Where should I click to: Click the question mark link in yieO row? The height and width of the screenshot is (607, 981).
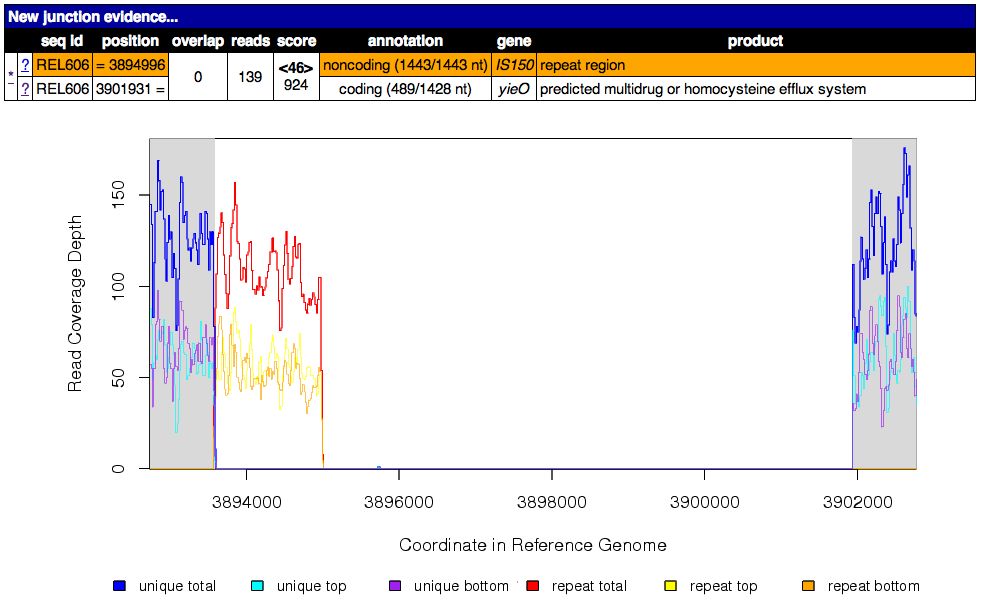[x=25, y=89]
